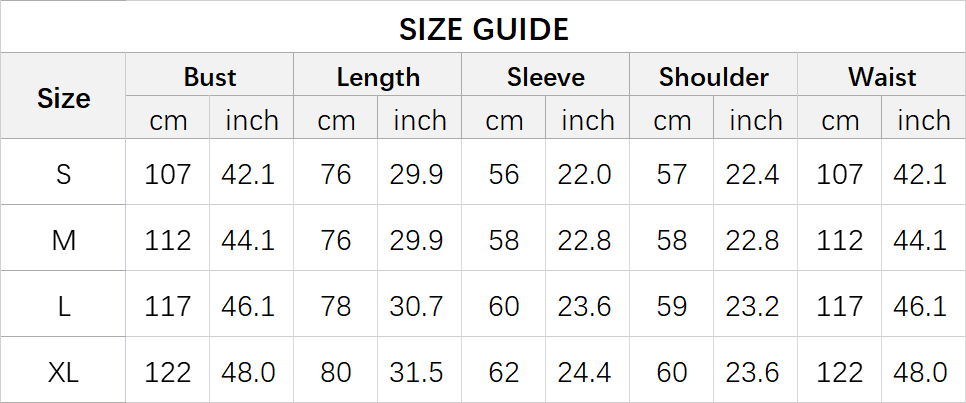Click the S size row label
Viewport: 966px width, 403px height.
63,174
